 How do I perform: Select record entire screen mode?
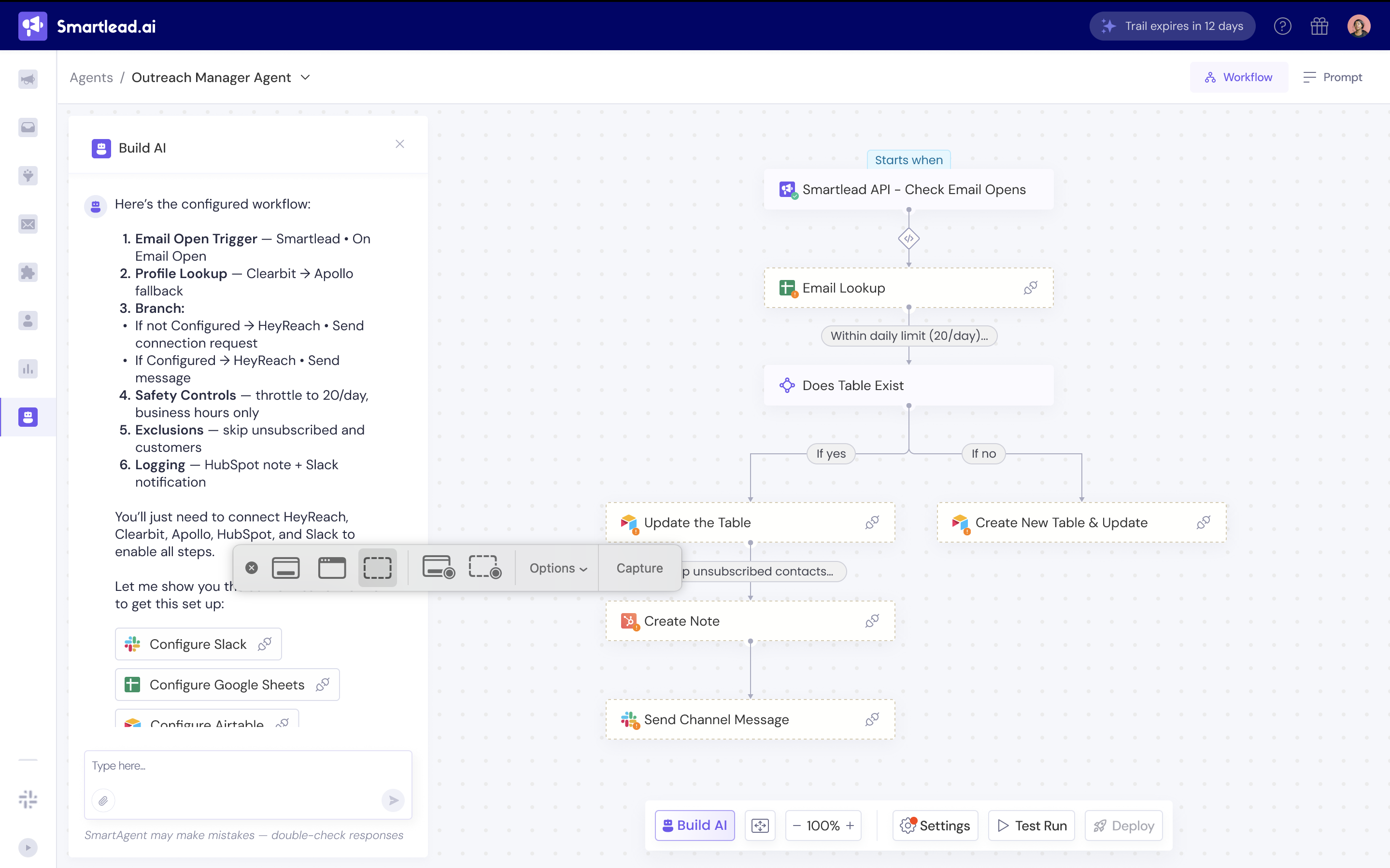[x=439, y=567]
